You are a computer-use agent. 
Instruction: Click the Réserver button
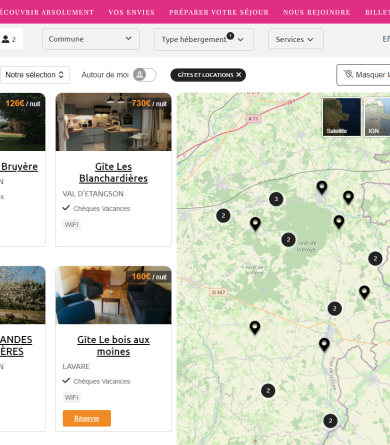pyautogui.click(x=87, y=418)
